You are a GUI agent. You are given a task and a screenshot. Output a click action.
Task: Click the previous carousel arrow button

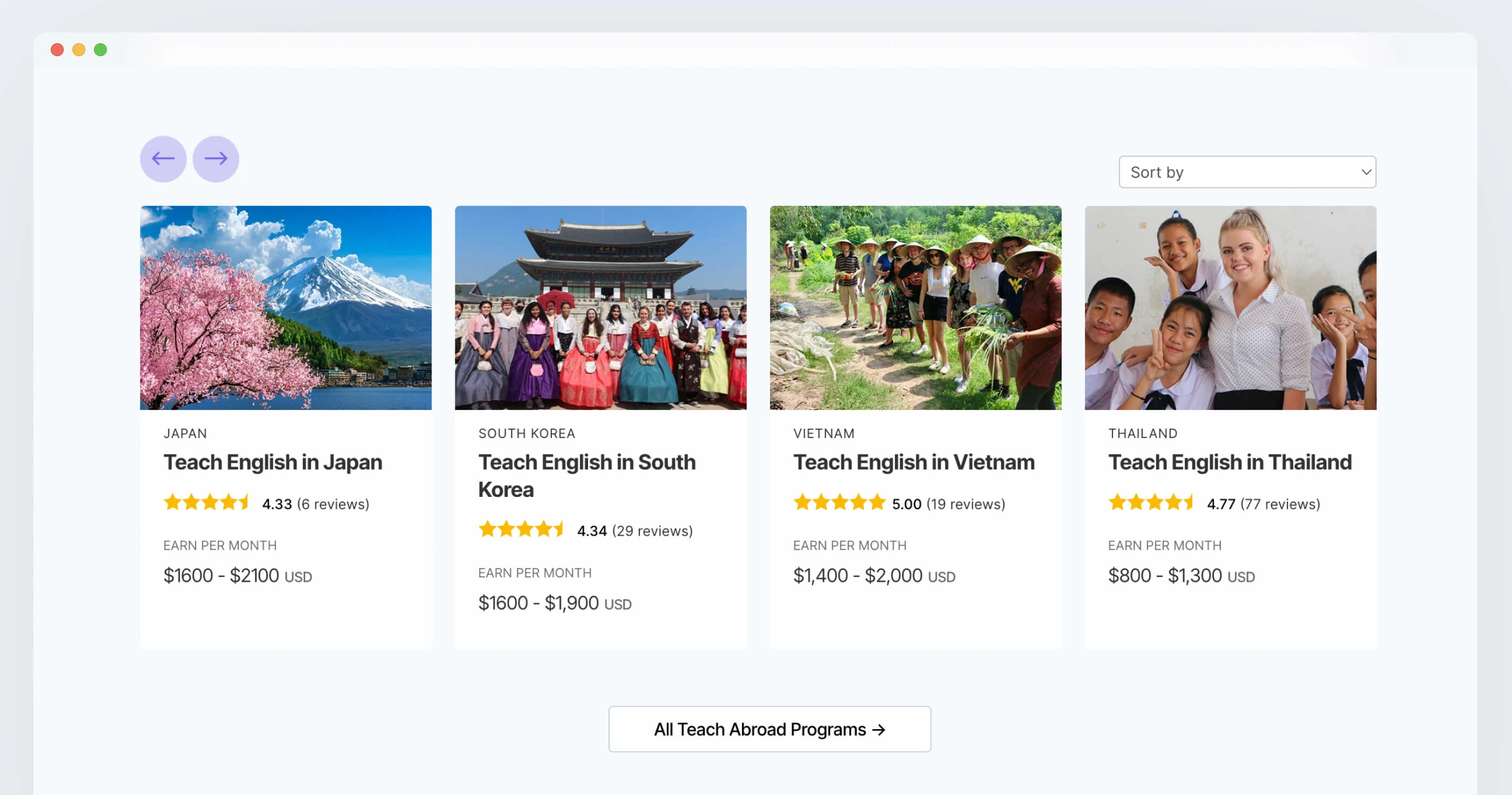click(x=163, y=159)
